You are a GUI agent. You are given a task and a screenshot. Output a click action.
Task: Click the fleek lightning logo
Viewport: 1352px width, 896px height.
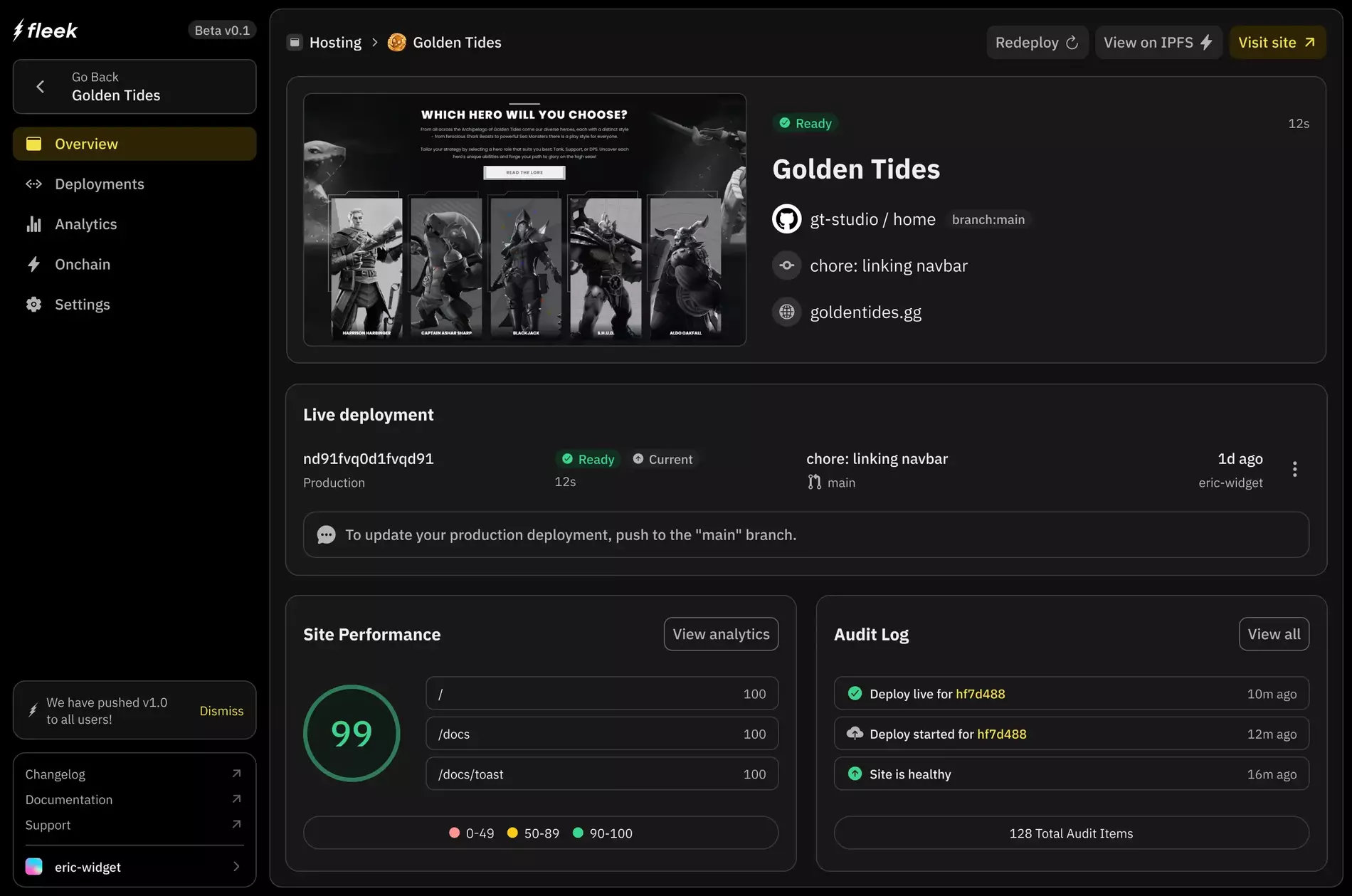17,30
